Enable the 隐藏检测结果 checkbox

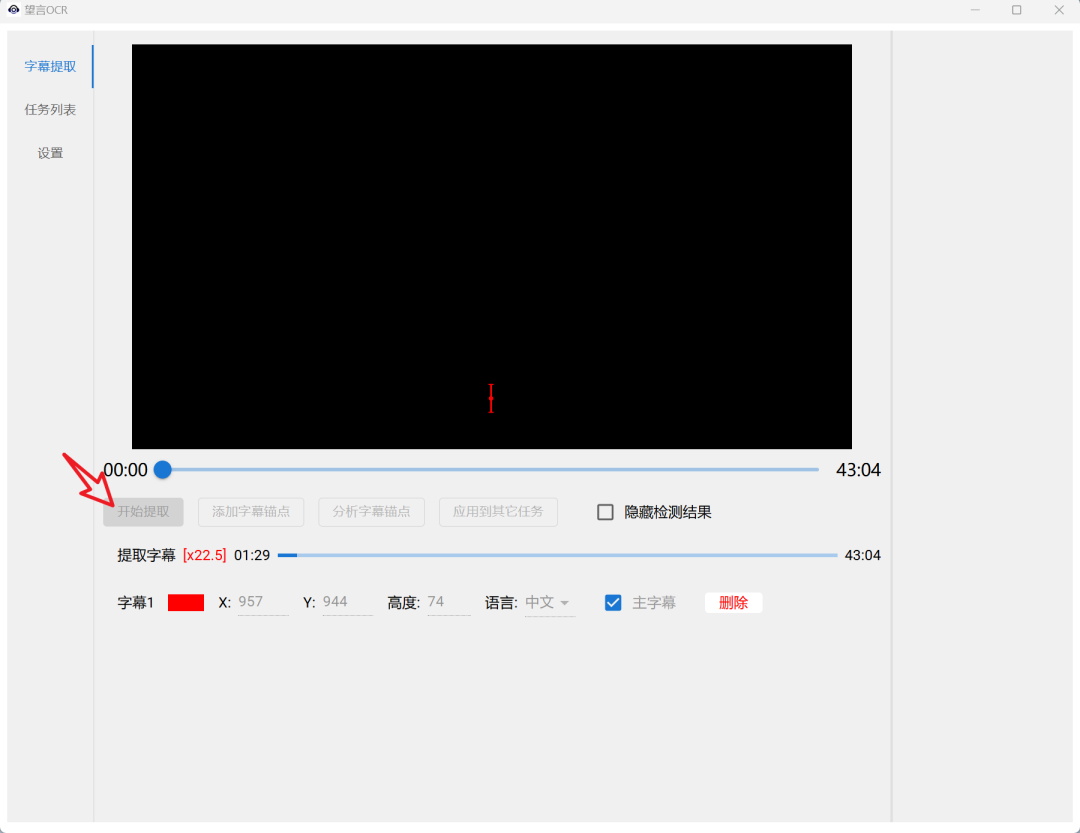605,511
